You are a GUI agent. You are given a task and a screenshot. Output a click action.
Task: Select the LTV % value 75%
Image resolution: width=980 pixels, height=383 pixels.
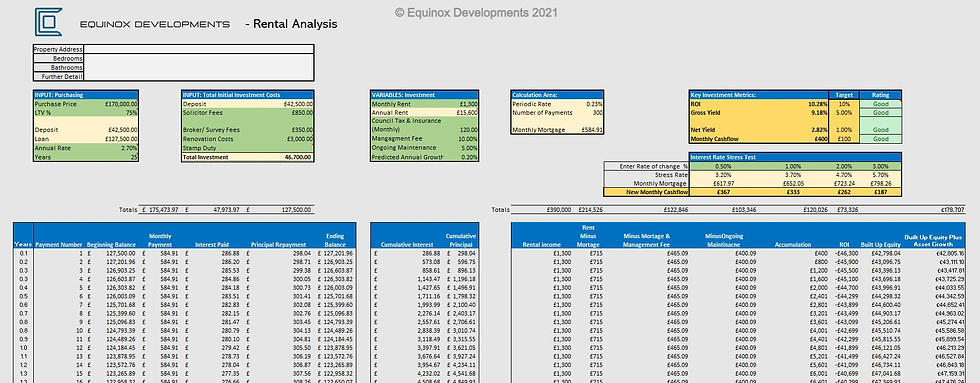(132, 112)
